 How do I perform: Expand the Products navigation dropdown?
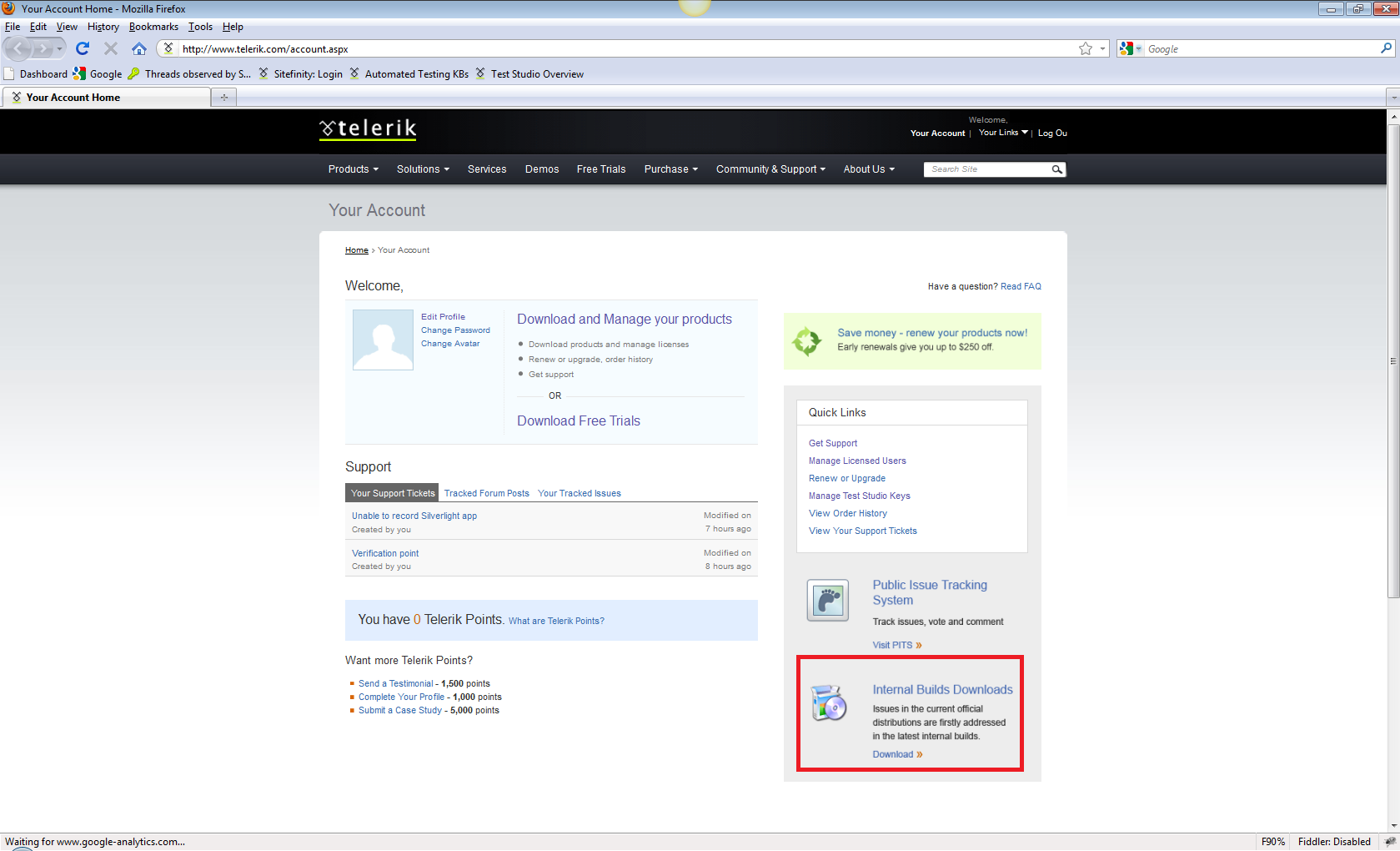[354, 169]
